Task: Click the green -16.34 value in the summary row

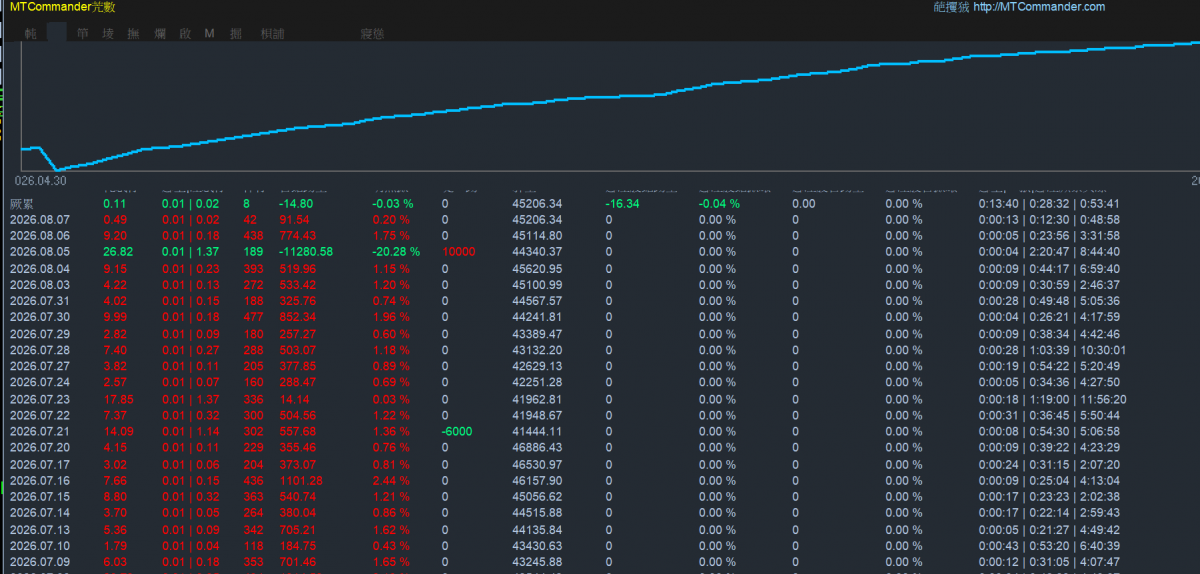Action: 622,204
